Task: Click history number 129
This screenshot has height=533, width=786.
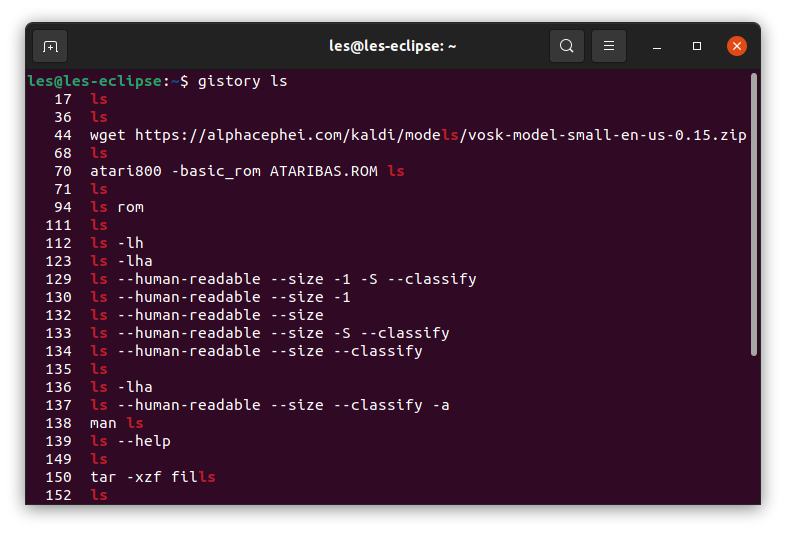Action: click(59, 279)
